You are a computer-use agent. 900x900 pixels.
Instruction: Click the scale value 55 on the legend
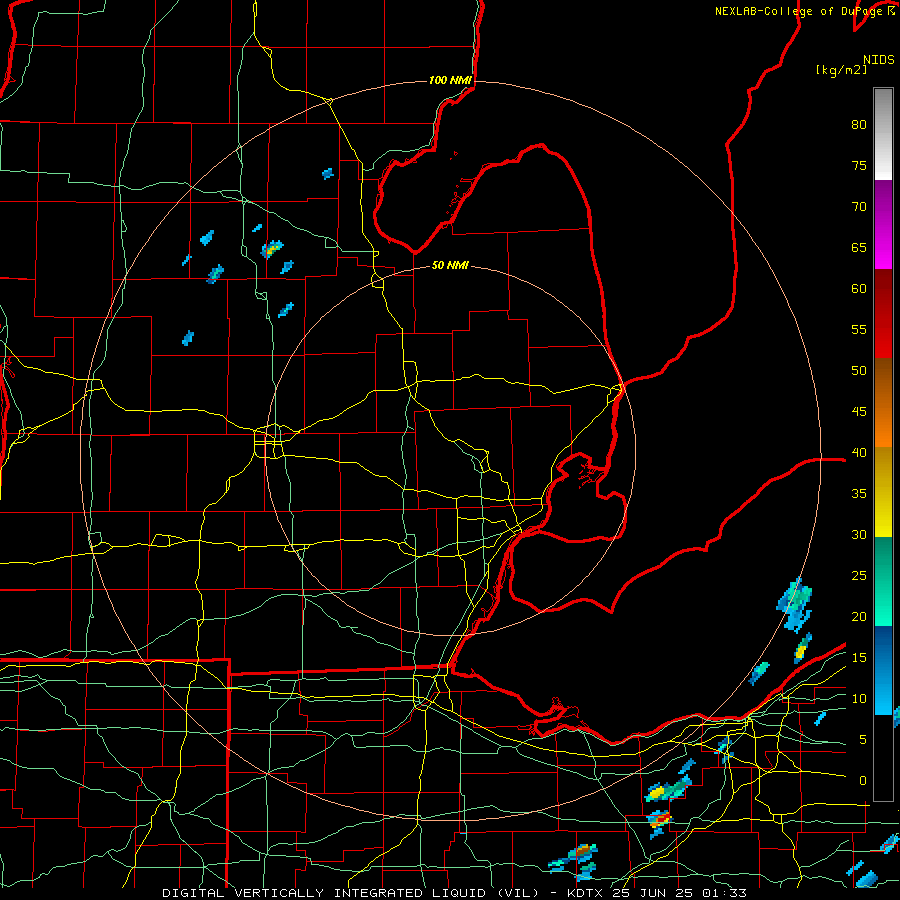pyautogui.click(x=859, y=329)
